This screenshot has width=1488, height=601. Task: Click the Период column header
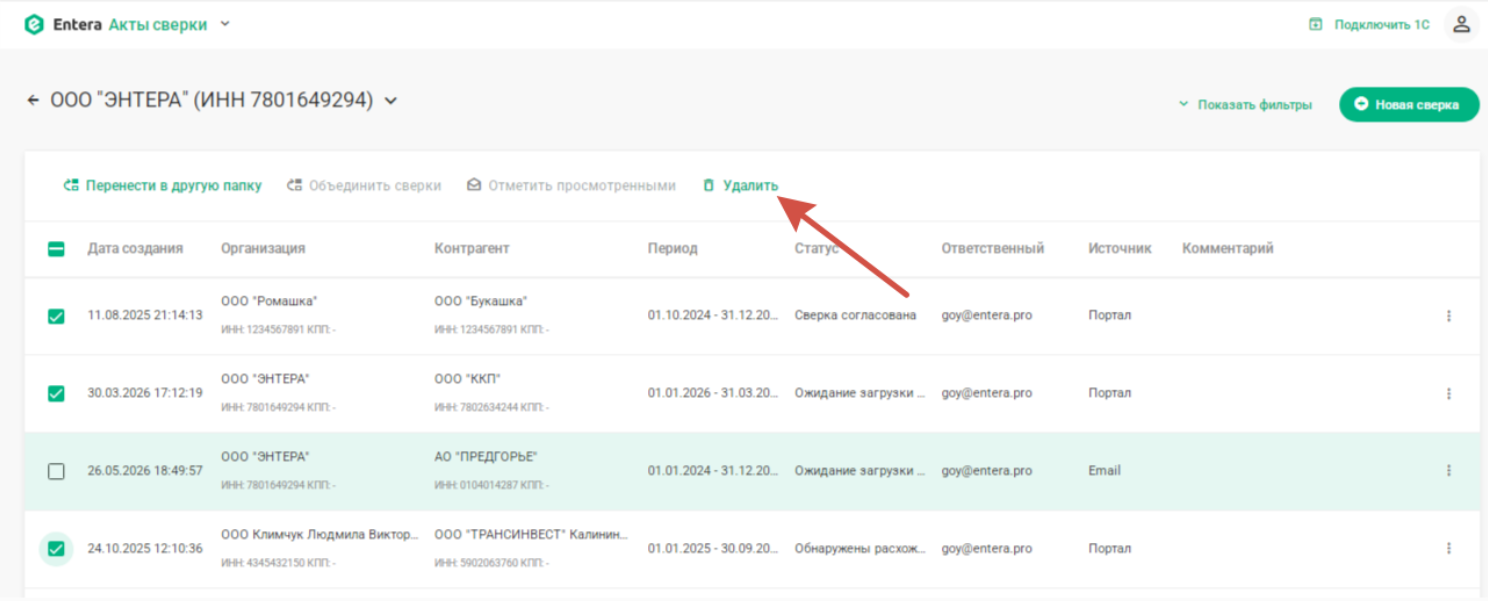(x=672, y=249)
